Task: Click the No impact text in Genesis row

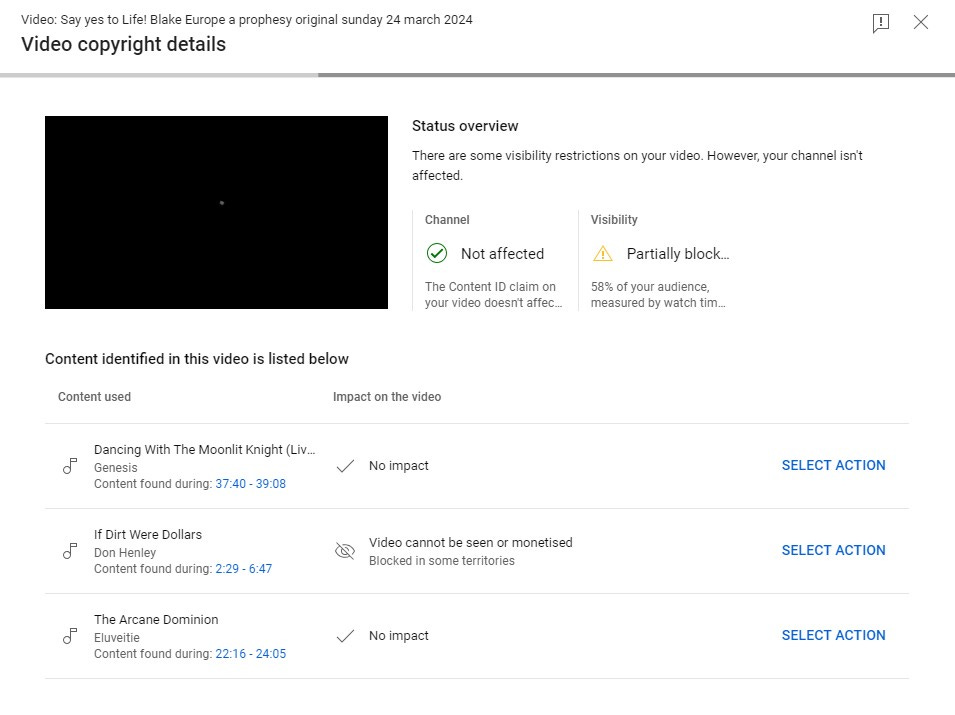Action: click(399, 466)
